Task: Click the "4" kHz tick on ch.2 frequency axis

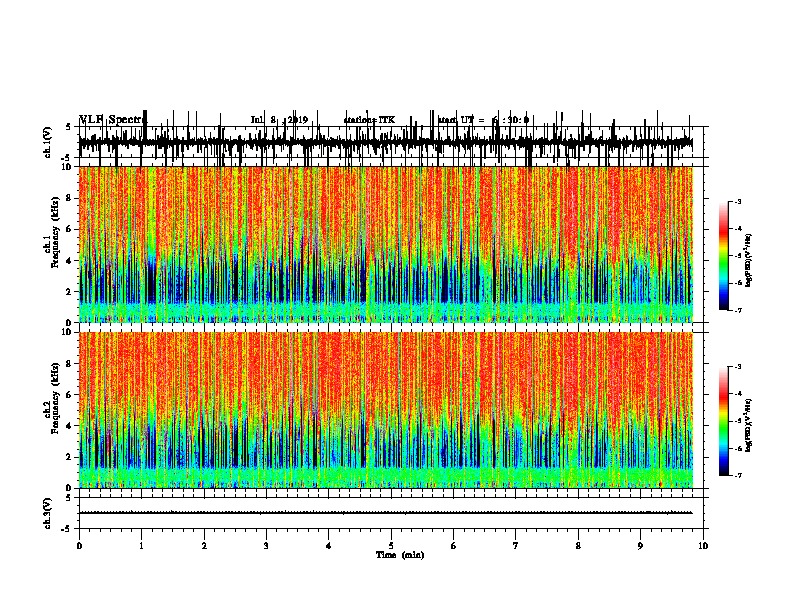Action: [70, 426]
